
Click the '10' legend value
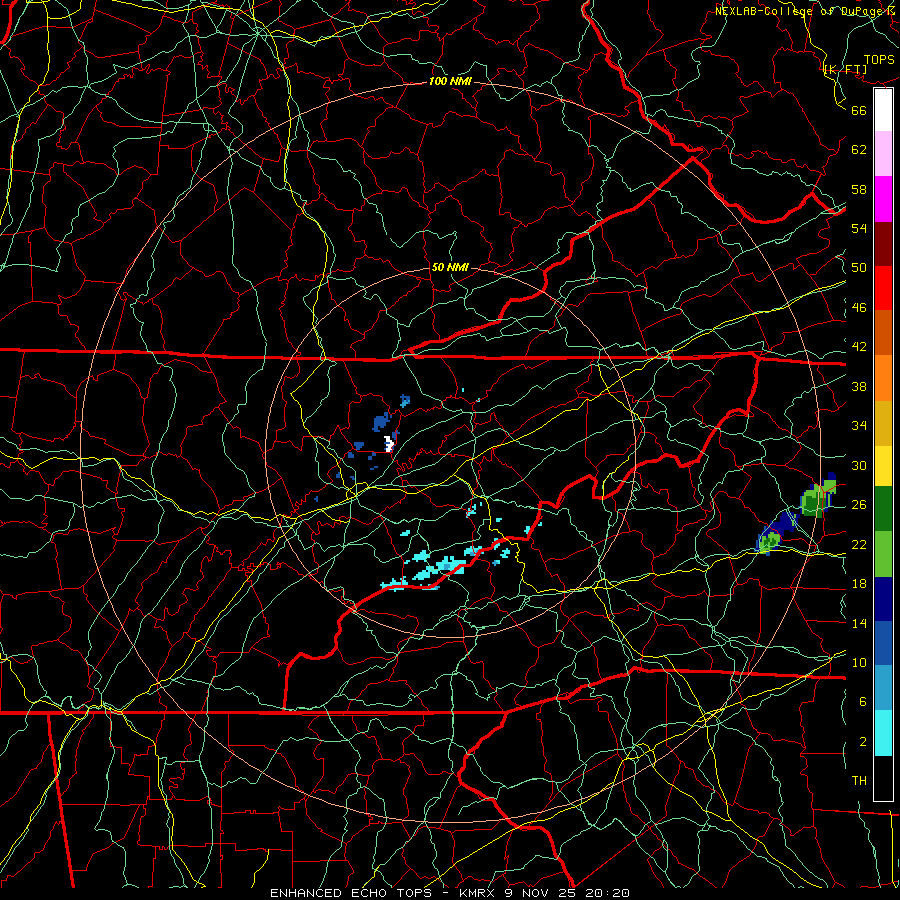tap(859, 662)
